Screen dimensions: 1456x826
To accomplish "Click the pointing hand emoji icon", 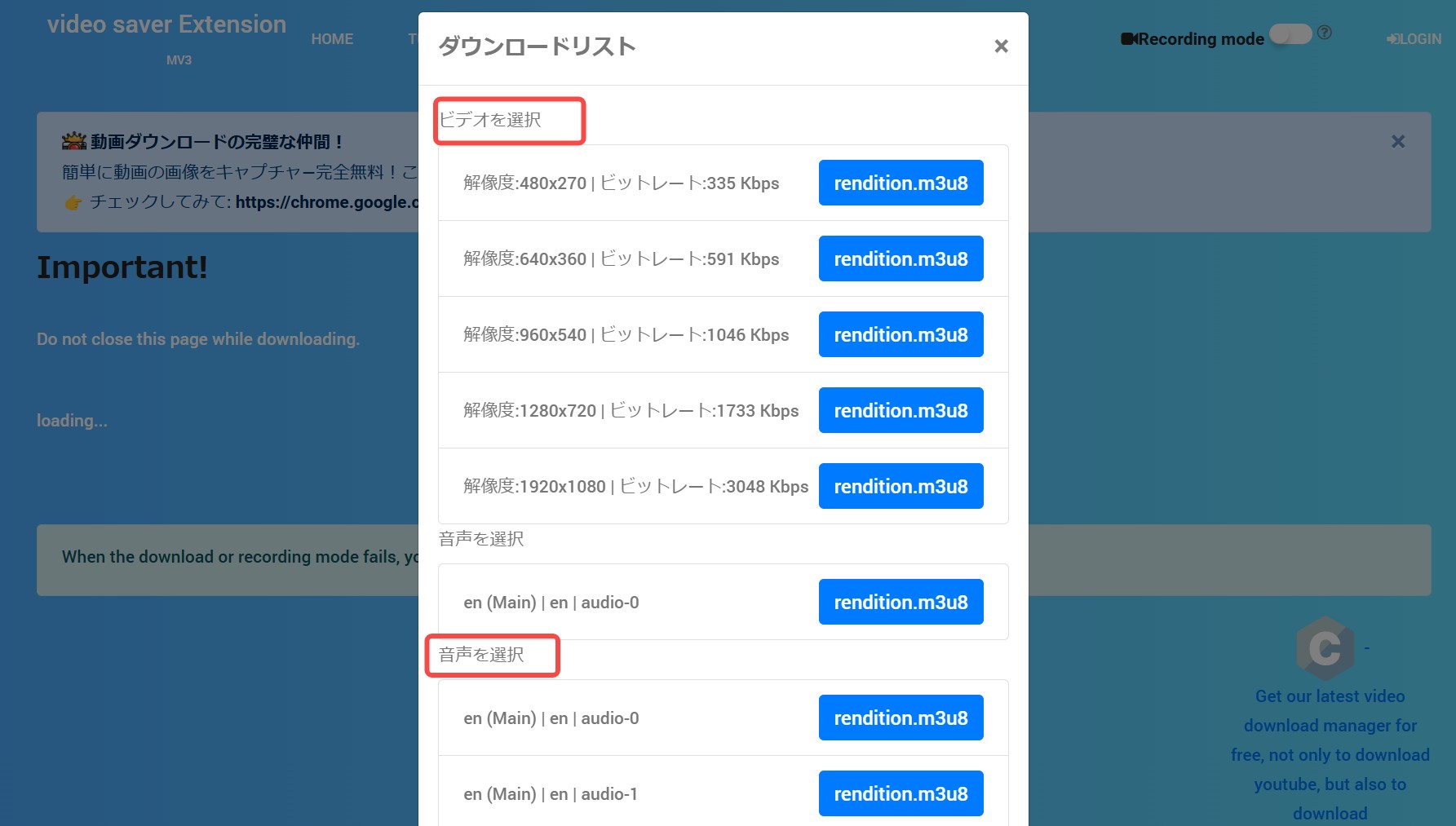I will [73, 202].
